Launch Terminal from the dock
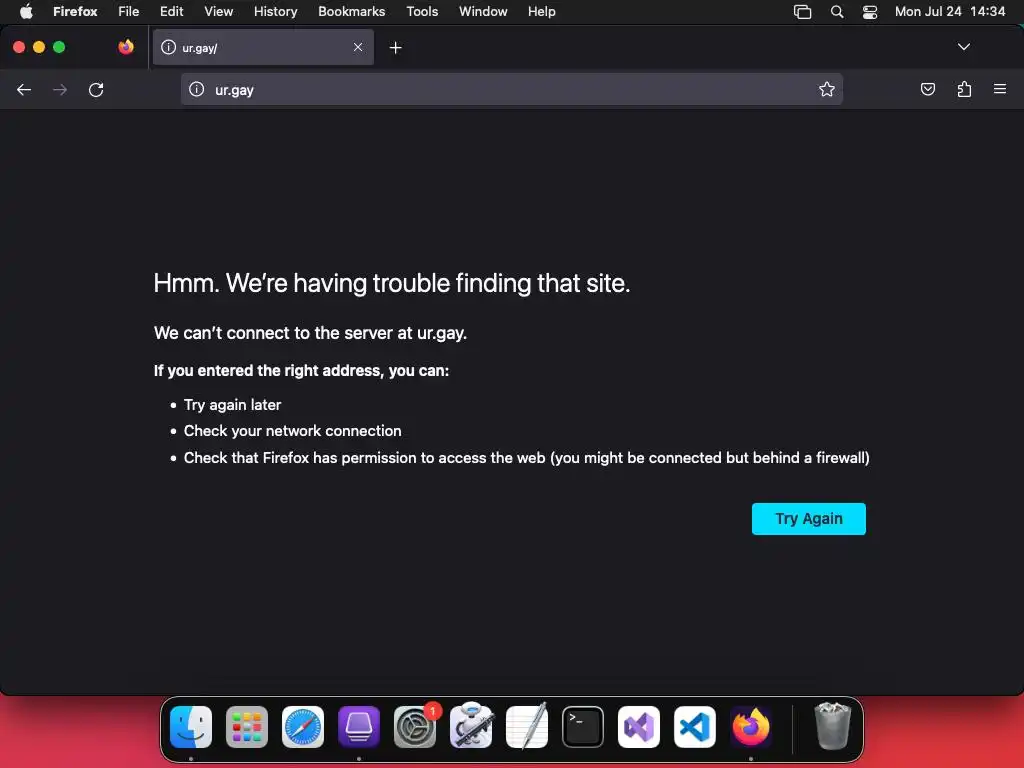1024x768 pixels. pos(583,727)
